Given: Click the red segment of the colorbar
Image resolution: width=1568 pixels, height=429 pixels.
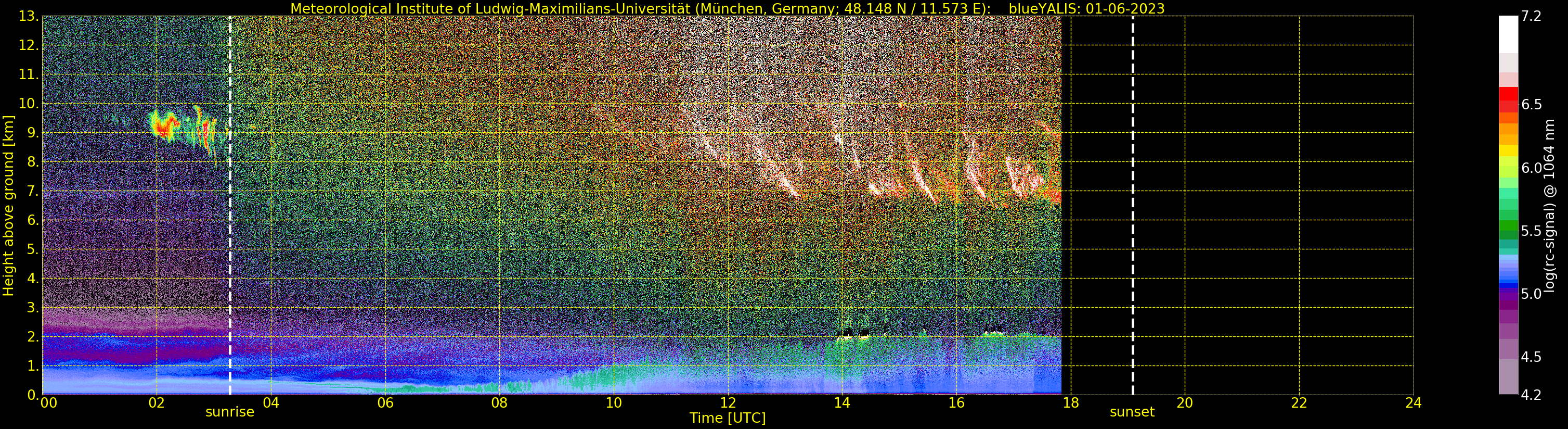Looking at the screenshot, I should point(1508,94).
